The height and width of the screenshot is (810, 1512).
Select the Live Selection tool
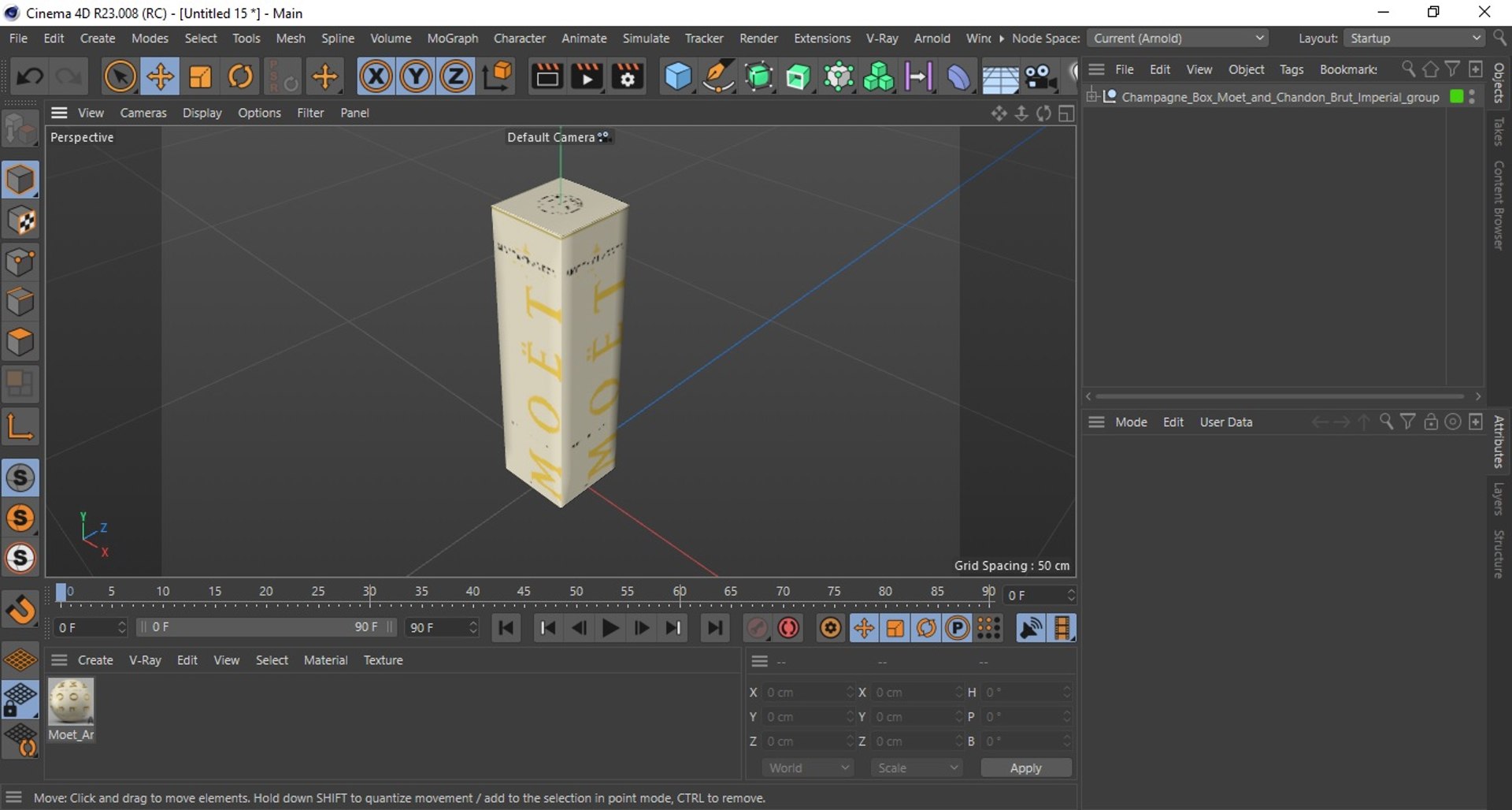pyautogui.click(x=120, y=76)
